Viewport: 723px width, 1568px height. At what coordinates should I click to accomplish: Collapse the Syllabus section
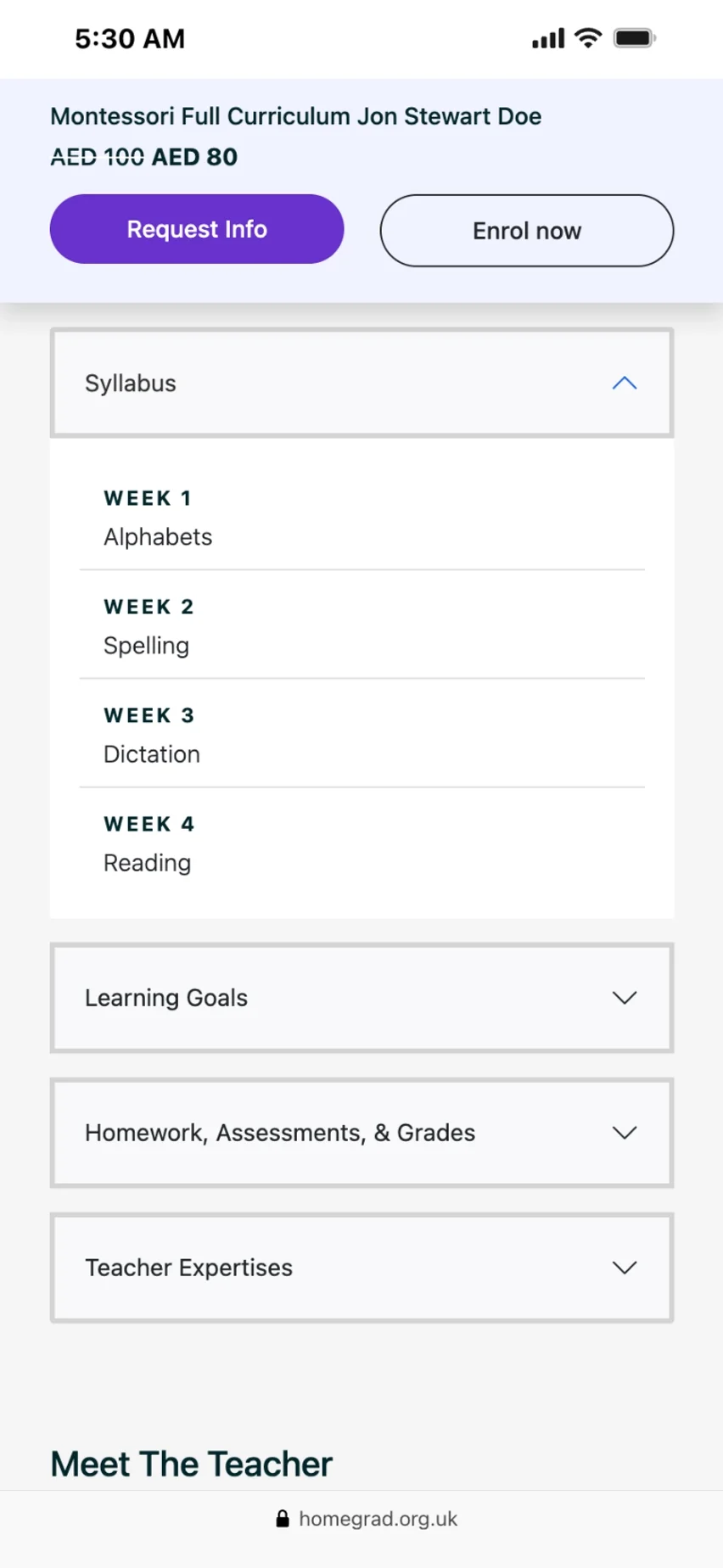click(x=361, y=384)
